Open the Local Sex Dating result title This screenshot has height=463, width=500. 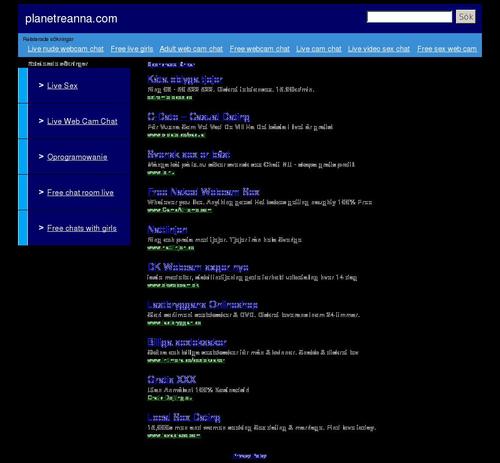(184, 417)
